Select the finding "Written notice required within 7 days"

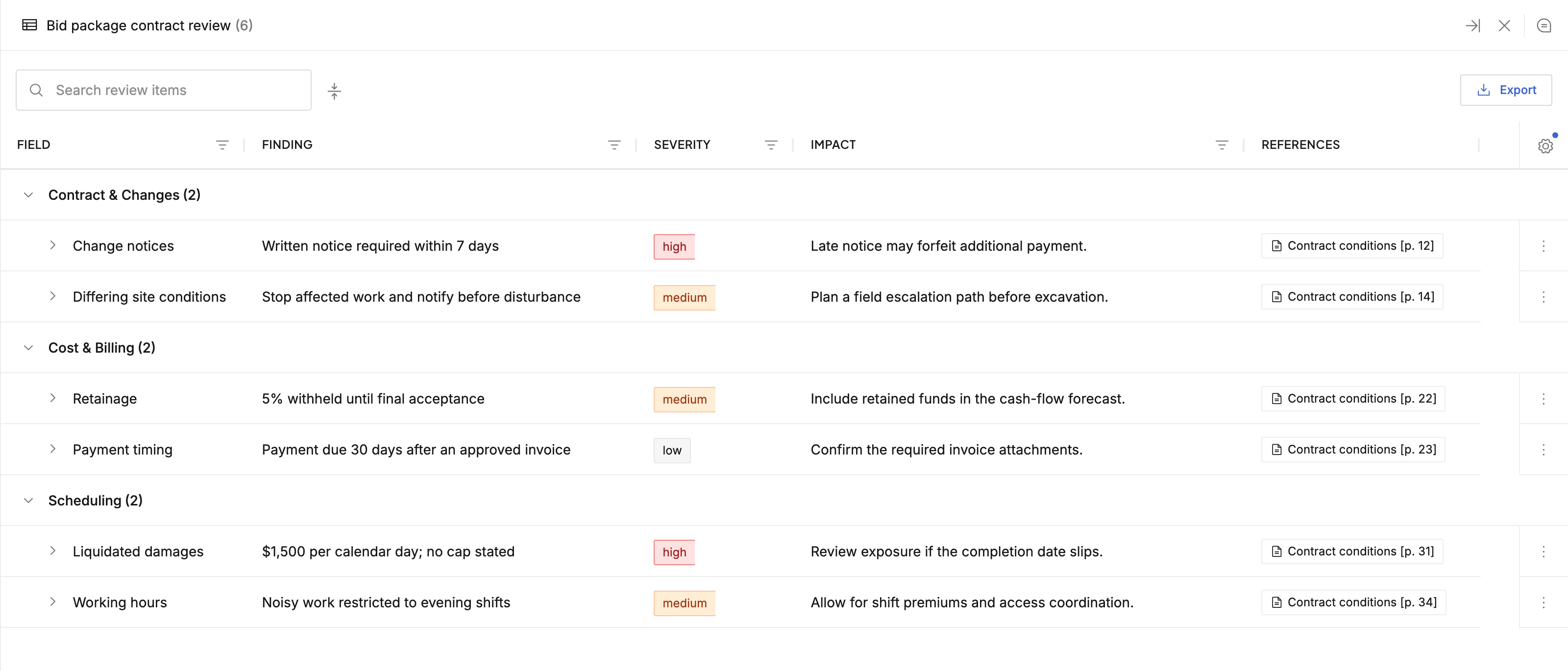380,246
